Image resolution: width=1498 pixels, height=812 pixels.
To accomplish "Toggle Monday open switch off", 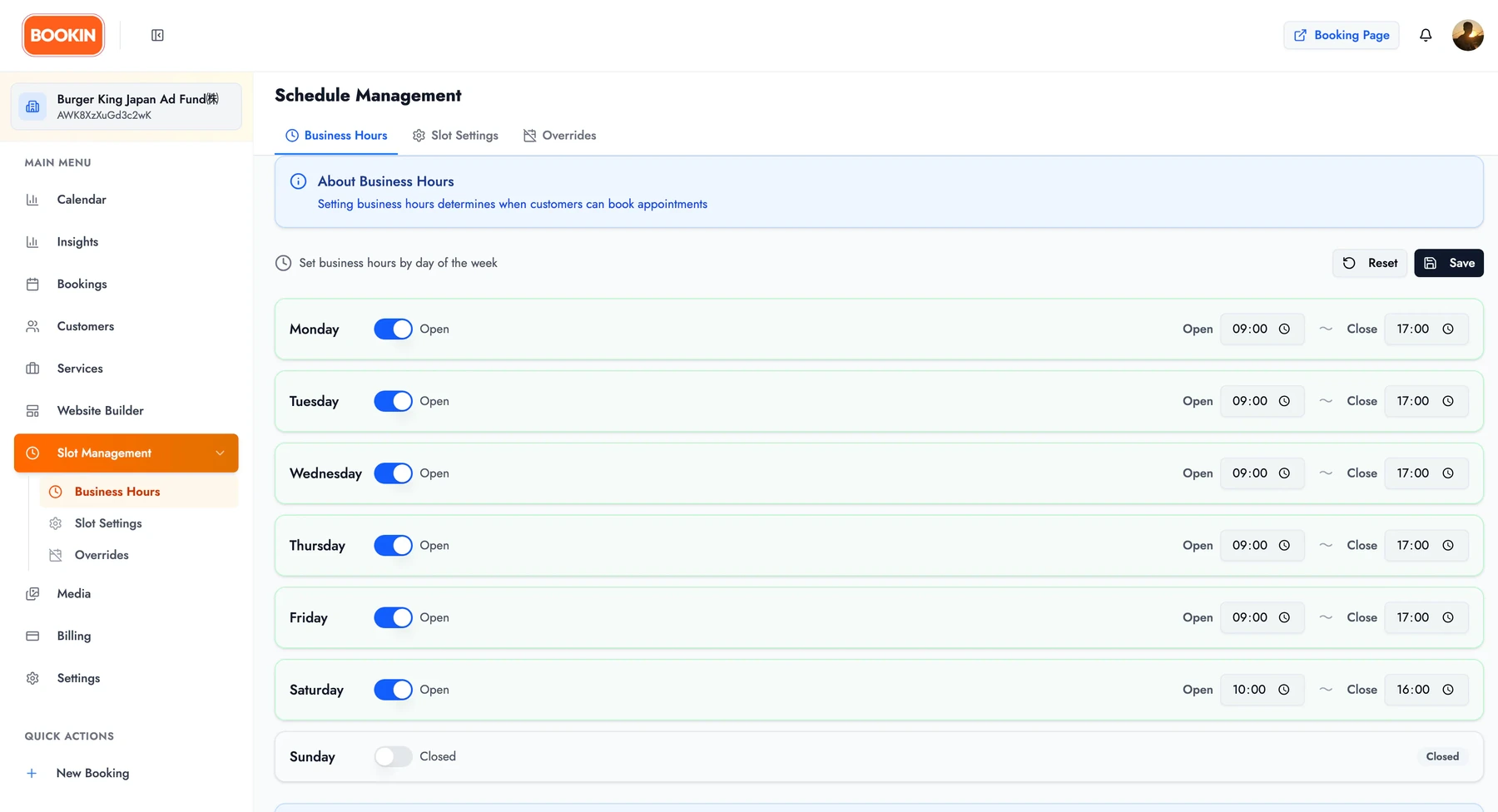I will (393, 329).
